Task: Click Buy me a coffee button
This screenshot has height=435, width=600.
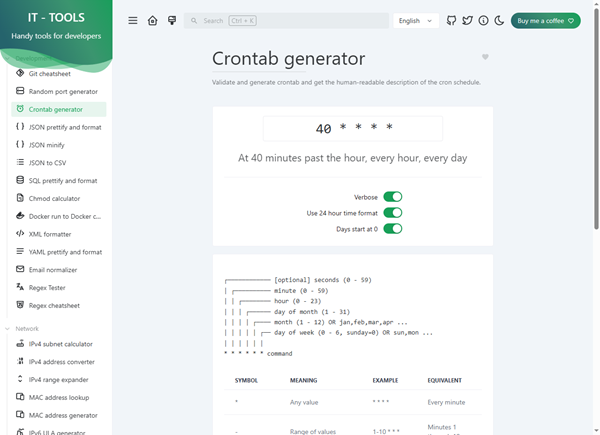Action: (x=545, y=20)
